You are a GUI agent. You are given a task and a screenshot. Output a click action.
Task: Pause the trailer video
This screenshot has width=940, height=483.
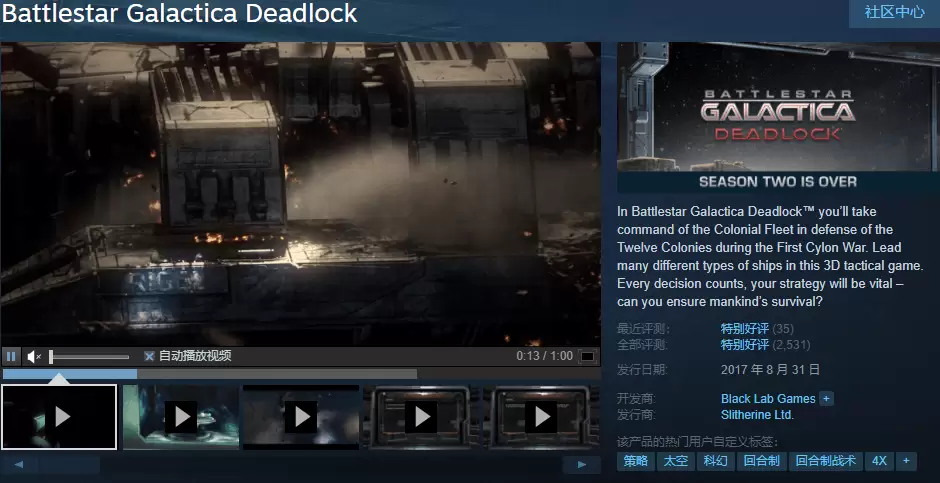11,357
